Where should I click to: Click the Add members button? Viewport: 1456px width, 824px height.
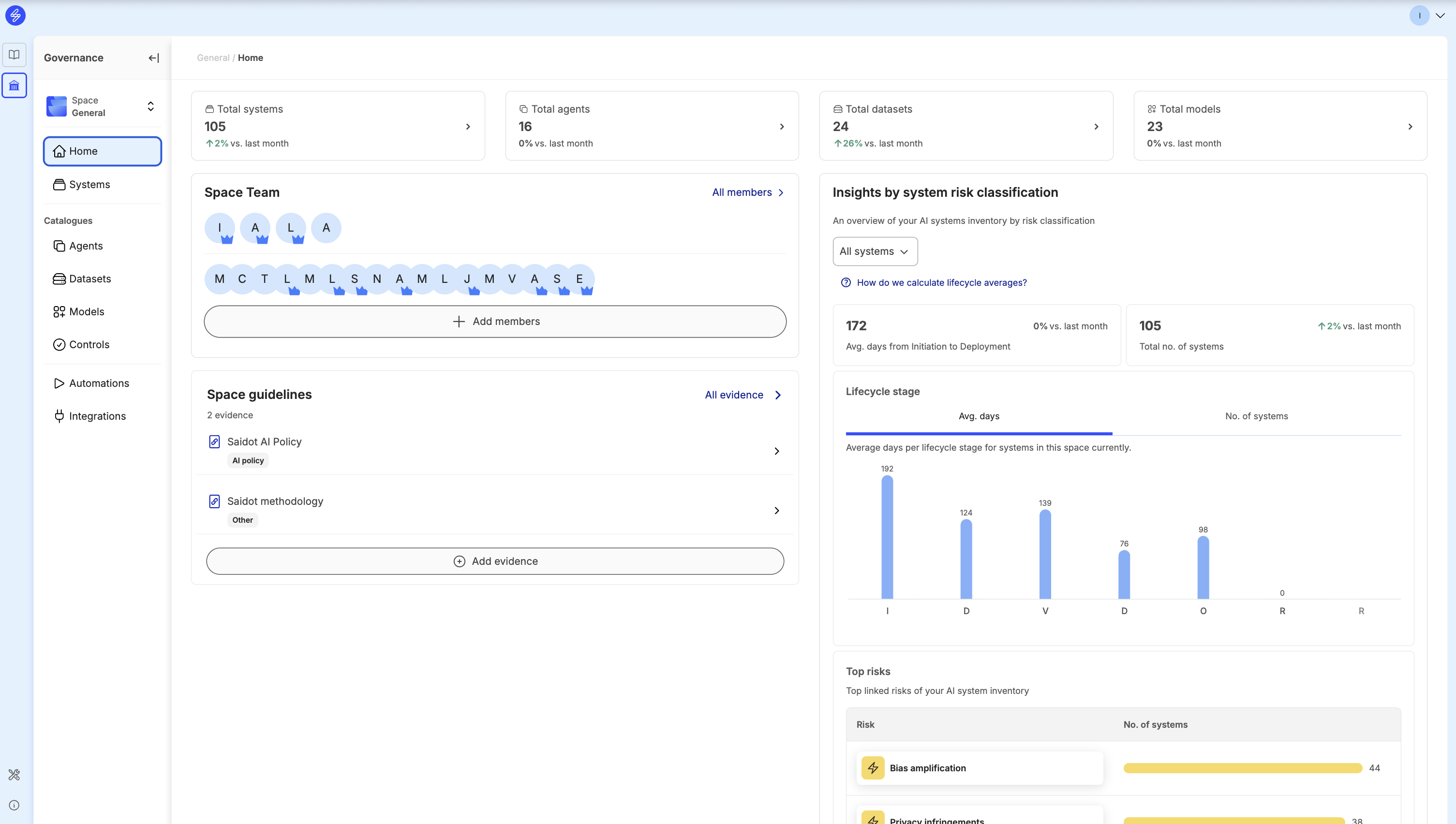coord(495,322)
